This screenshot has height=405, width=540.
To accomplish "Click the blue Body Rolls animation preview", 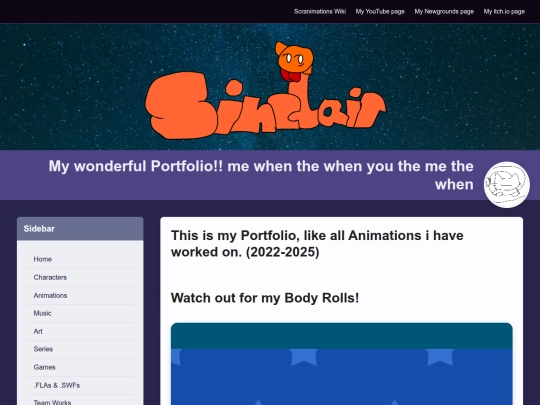I will pyautogui.click(x=342, y=364).
